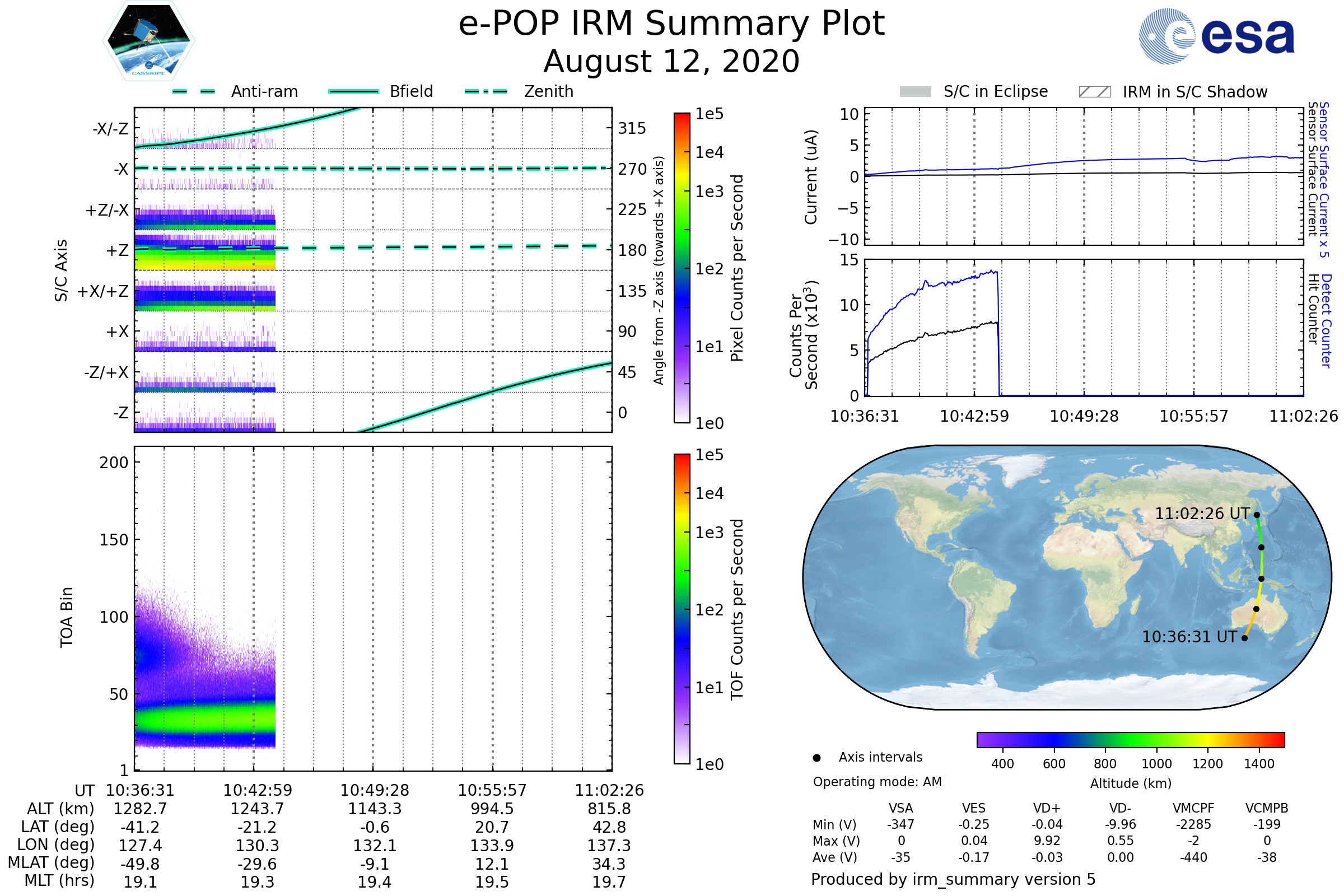
Task: Click the 11:02:26 UT orbit end label
Action: coord(1202,514)
